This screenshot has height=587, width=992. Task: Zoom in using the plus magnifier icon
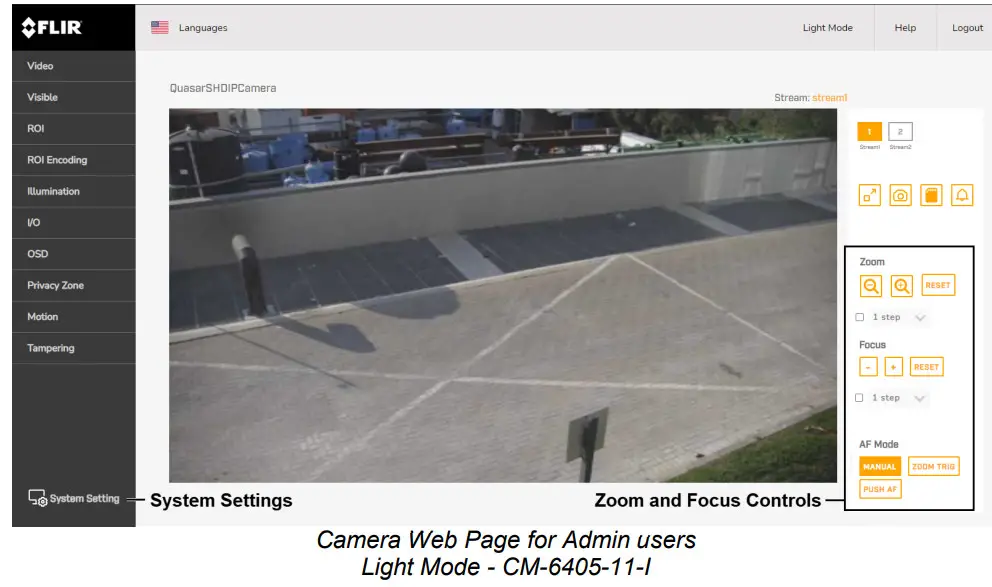tap(902, 286)
